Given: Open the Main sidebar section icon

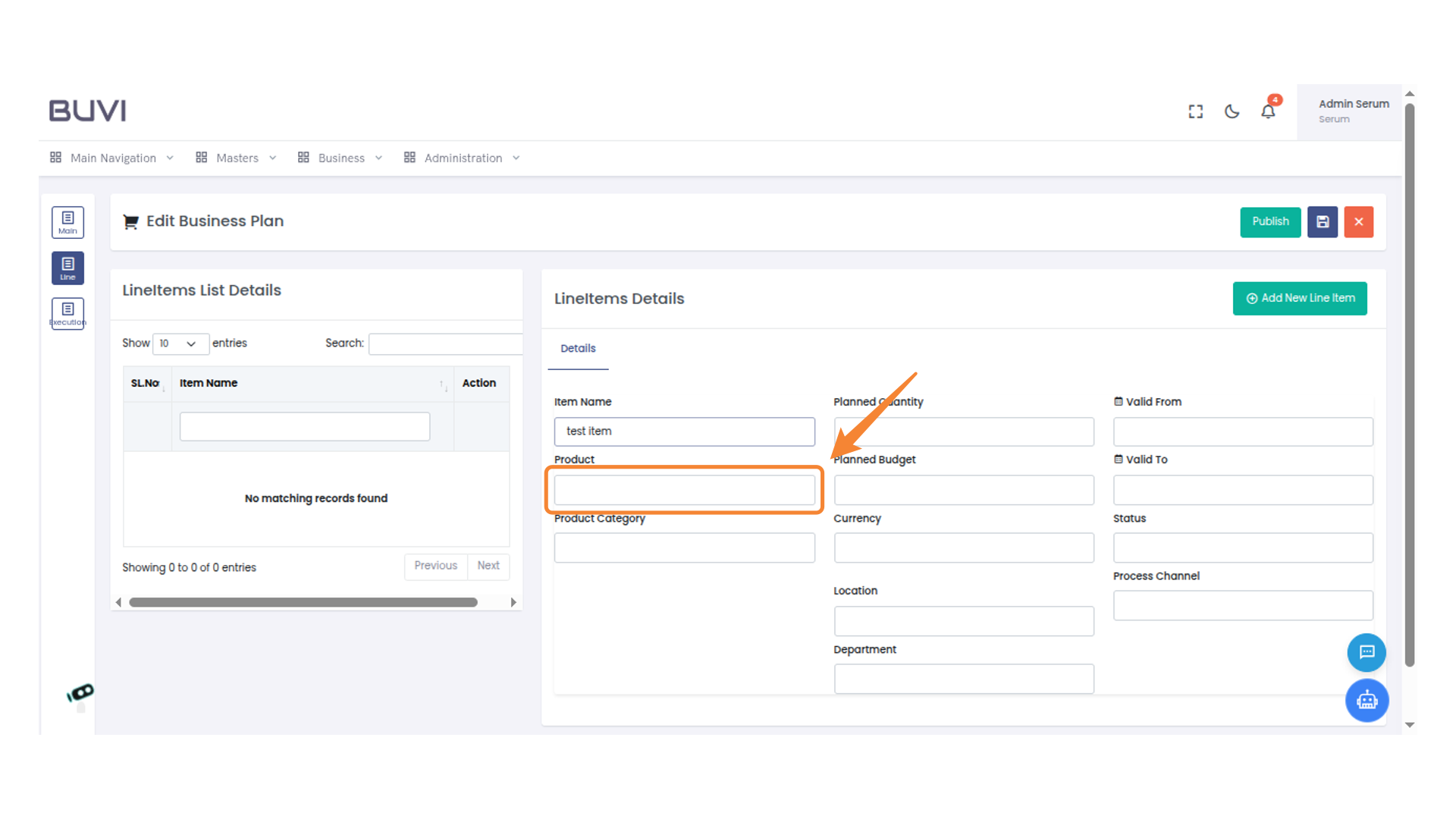Looking at the screenshot, I should [67, 222].
